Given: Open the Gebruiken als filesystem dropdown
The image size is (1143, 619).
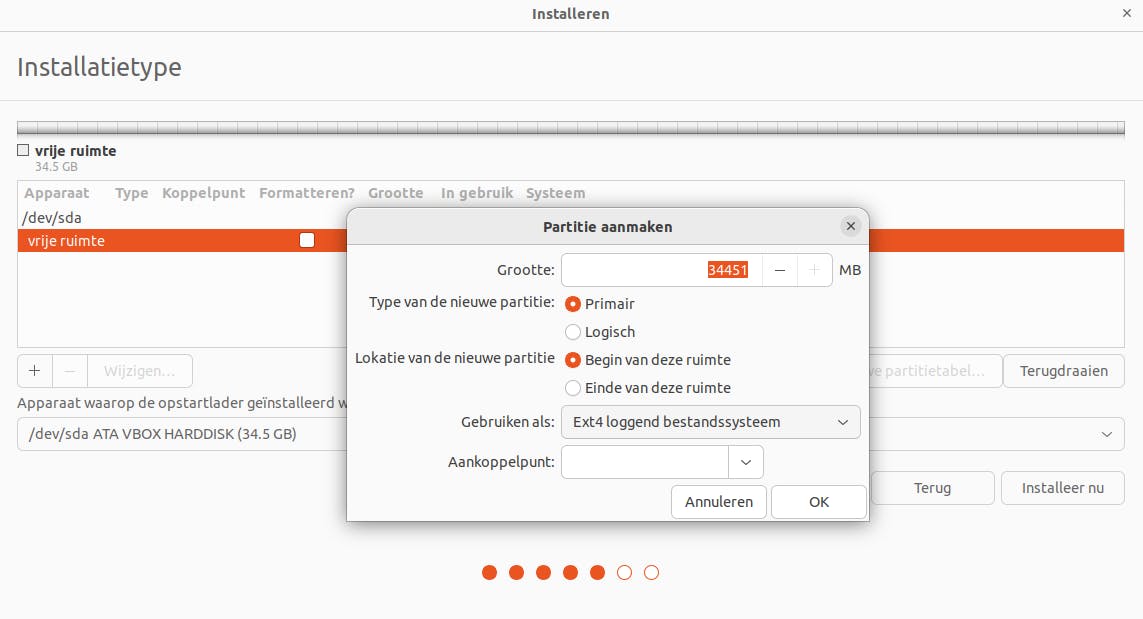Looking at the screenshot, I should (x=710, y=422).
